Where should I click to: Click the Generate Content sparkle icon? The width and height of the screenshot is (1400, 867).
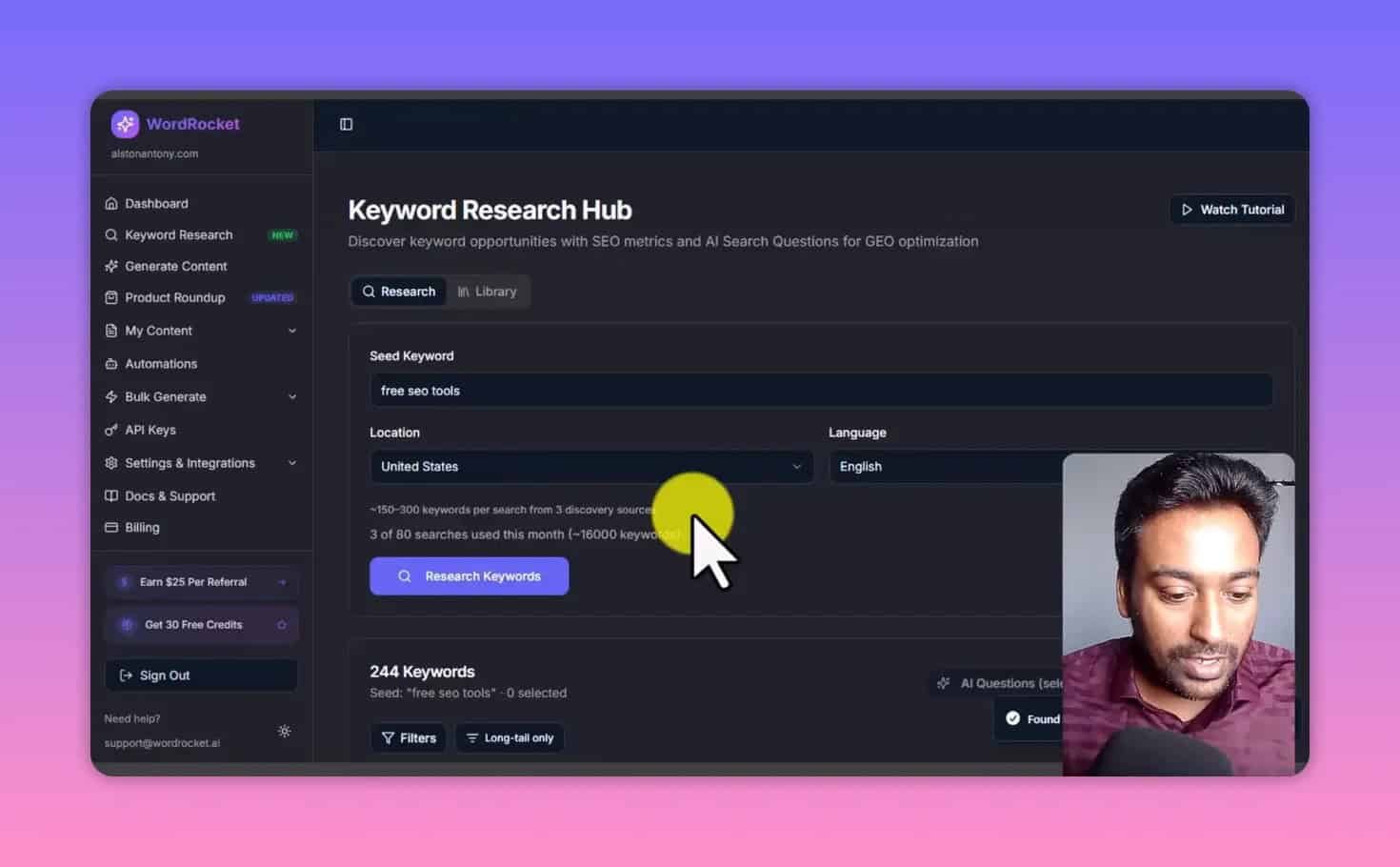pyautogui.click(x=111, y=266)
